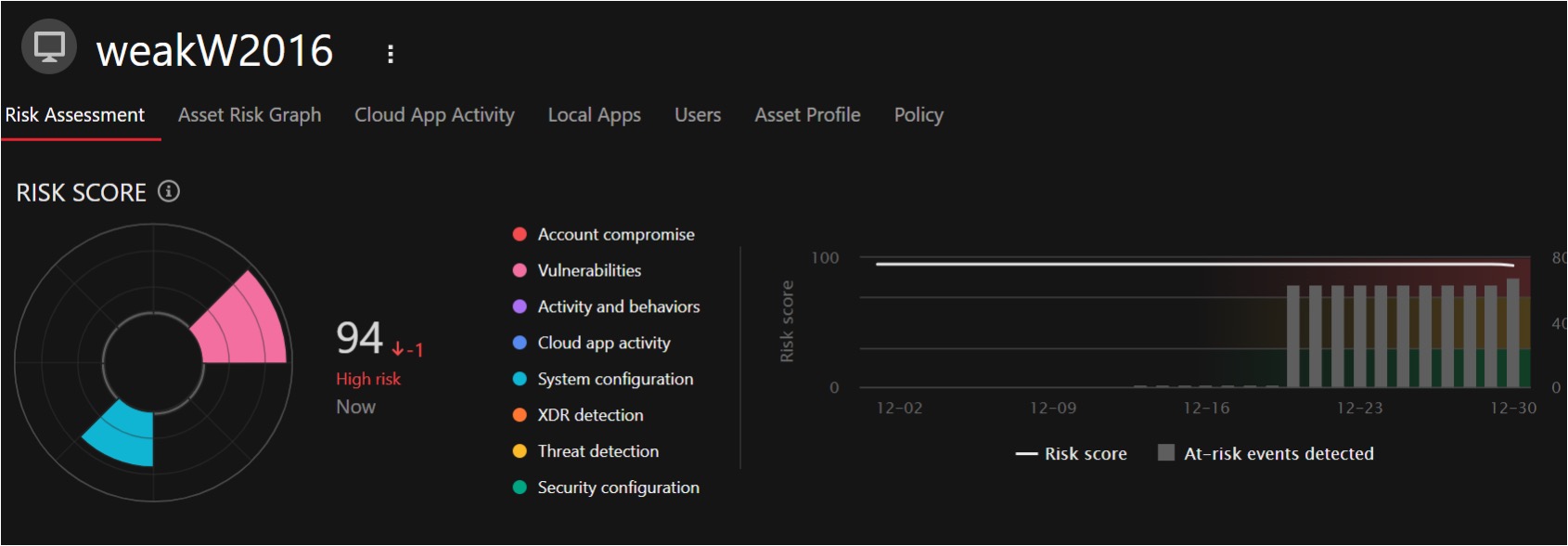Image resolution: width=1568 pixels, height=546 pixels.
Task: Click the orange XDR detection dot
Action: (x=520, y=415)
